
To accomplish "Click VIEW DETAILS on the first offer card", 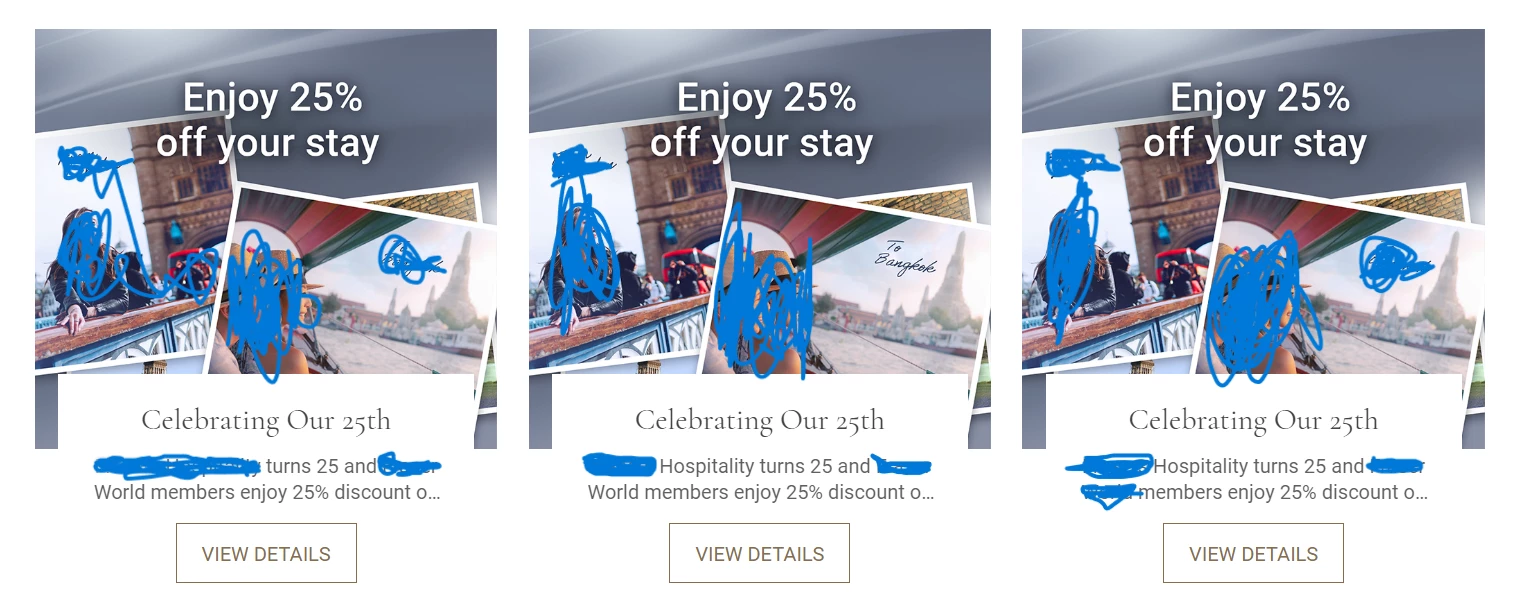I will 266,553.
